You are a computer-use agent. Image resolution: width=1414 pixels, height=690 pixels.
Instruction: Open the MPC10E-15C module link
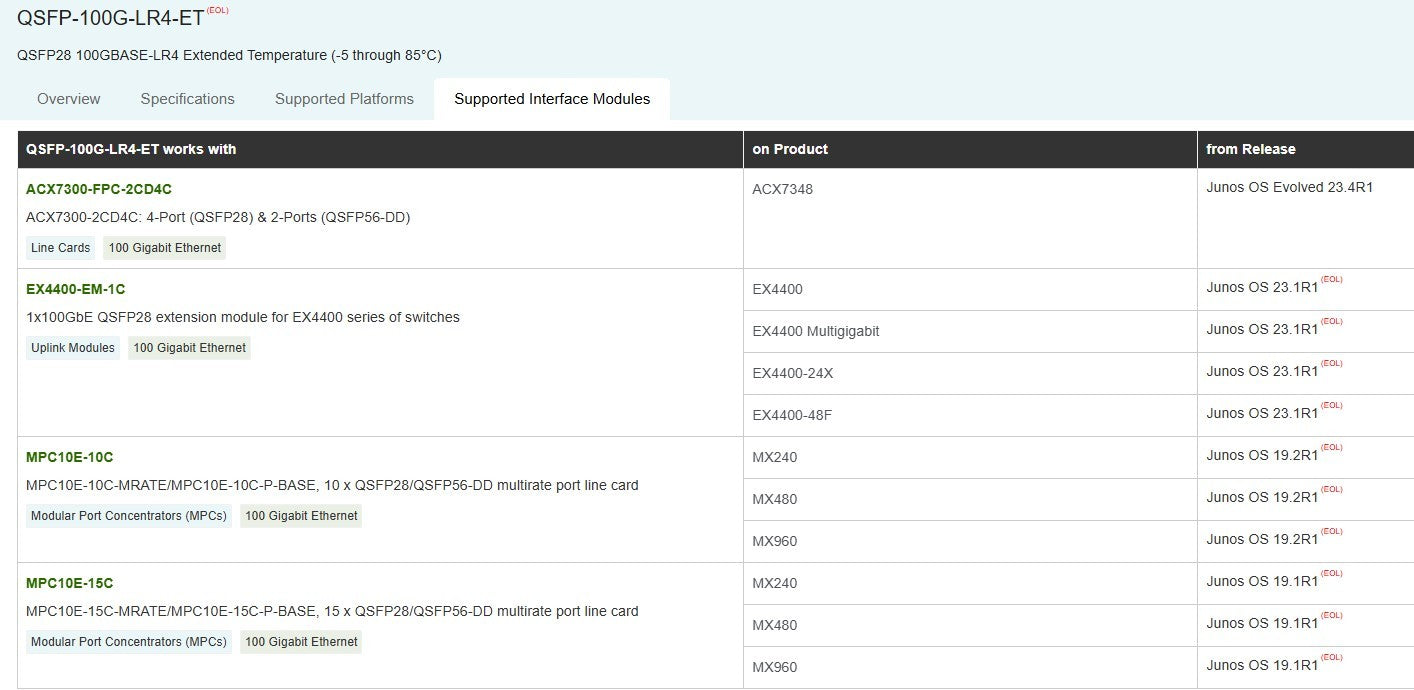70,583
